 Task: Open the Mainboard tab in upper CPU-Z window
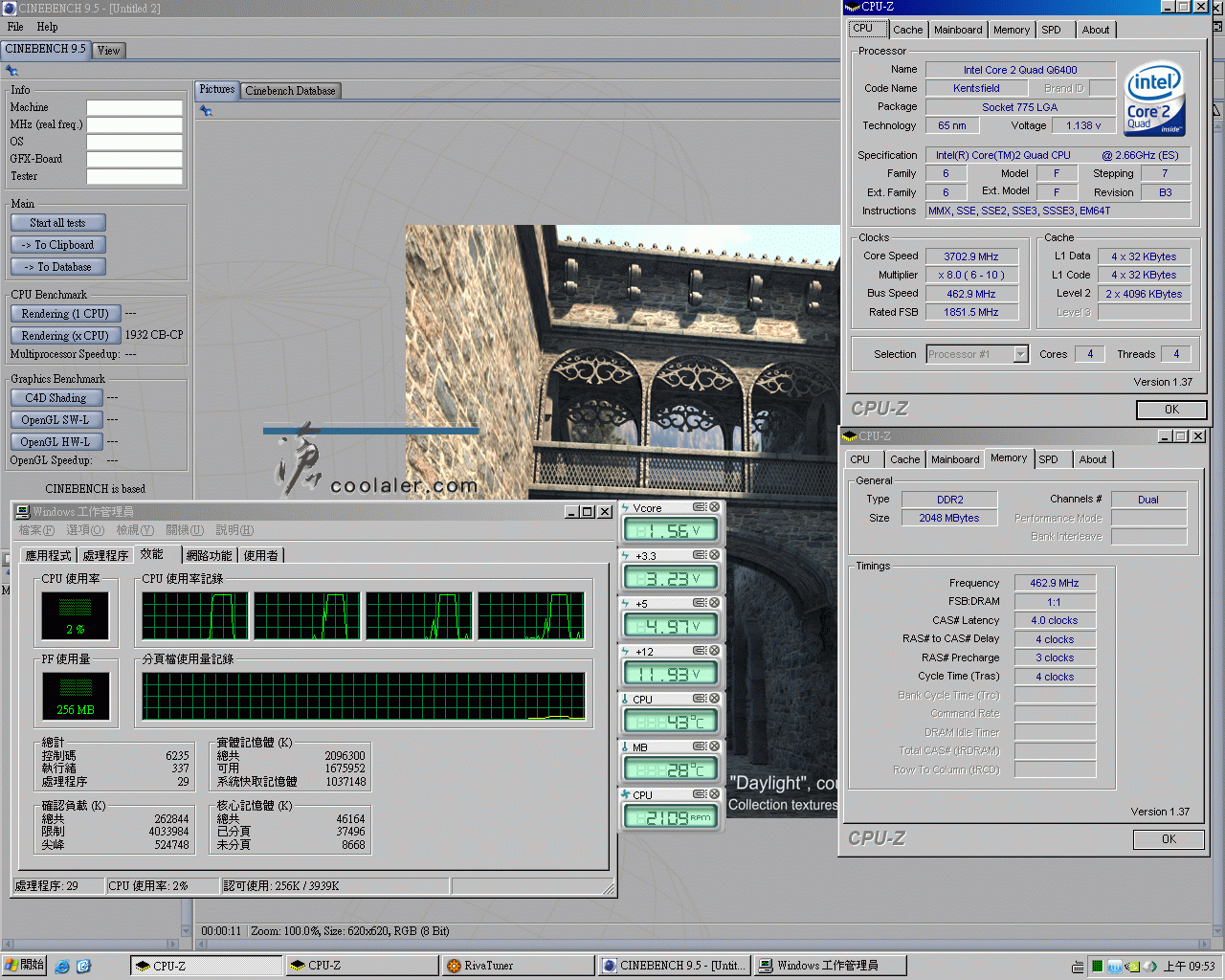pyautogui.click(x=958, y=30)
